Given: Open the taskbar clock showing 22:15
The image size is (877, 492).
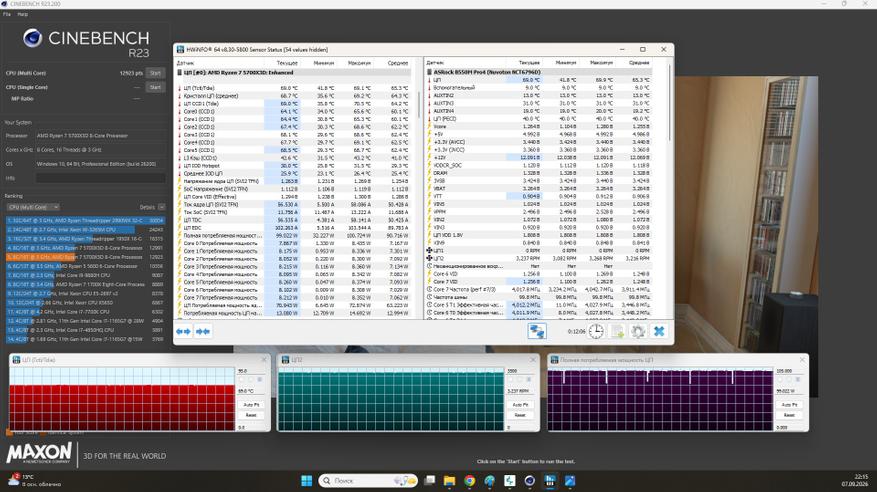Looking at the screenshot, I should tap(855, 481).
